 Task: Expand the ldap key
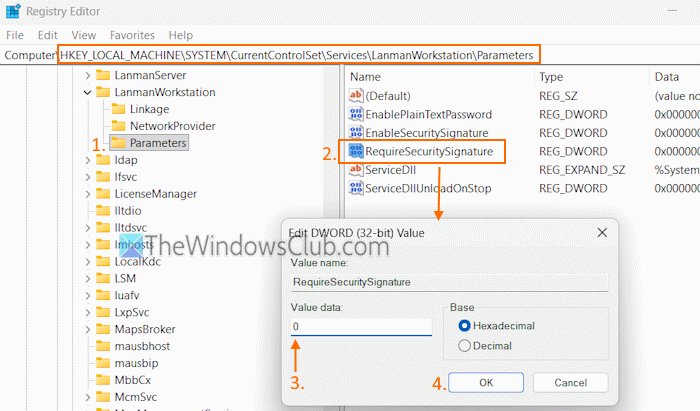[x=88, y=160]
